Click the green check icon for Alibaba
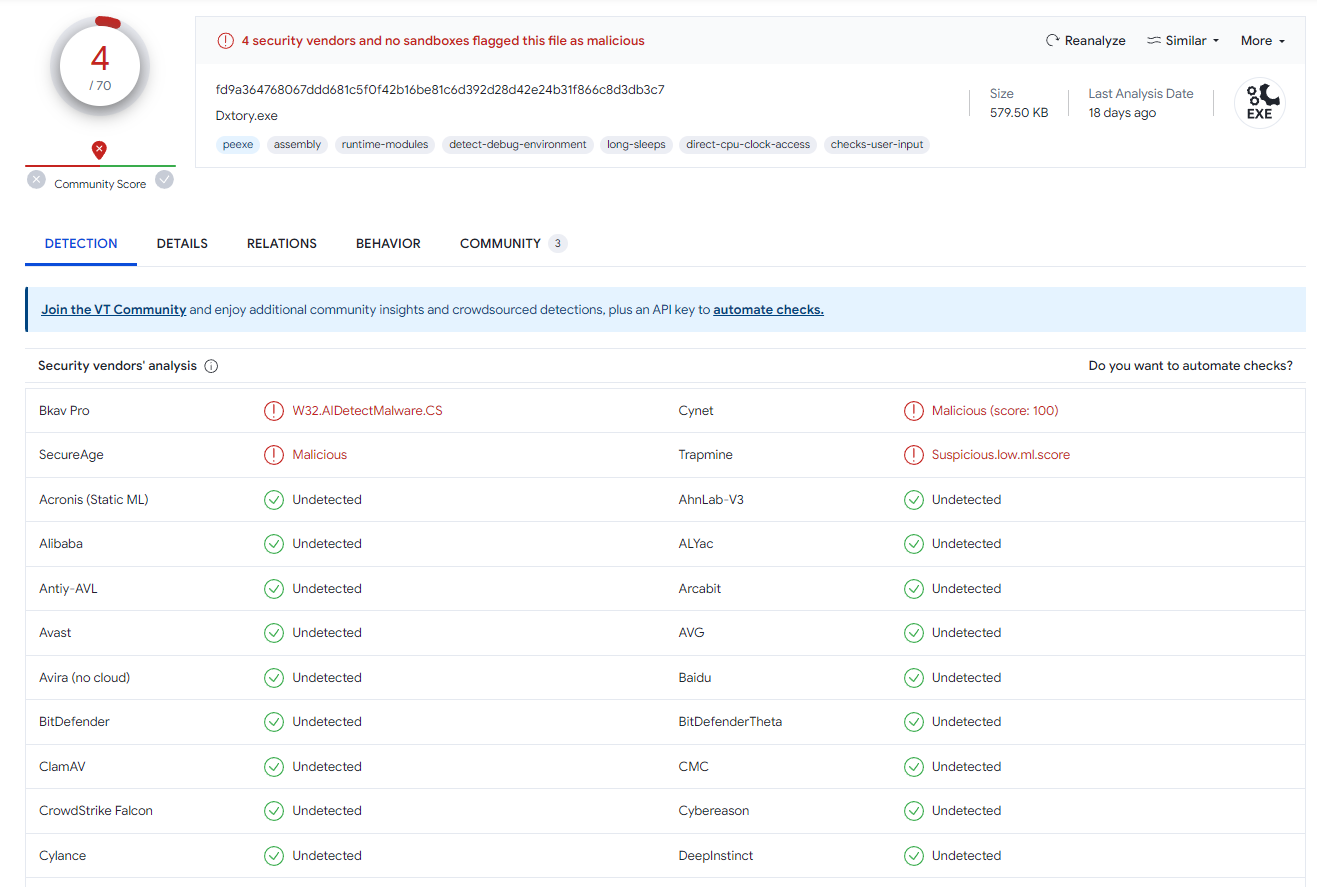The image size is (1317, 887). click(x=273, y=544)
